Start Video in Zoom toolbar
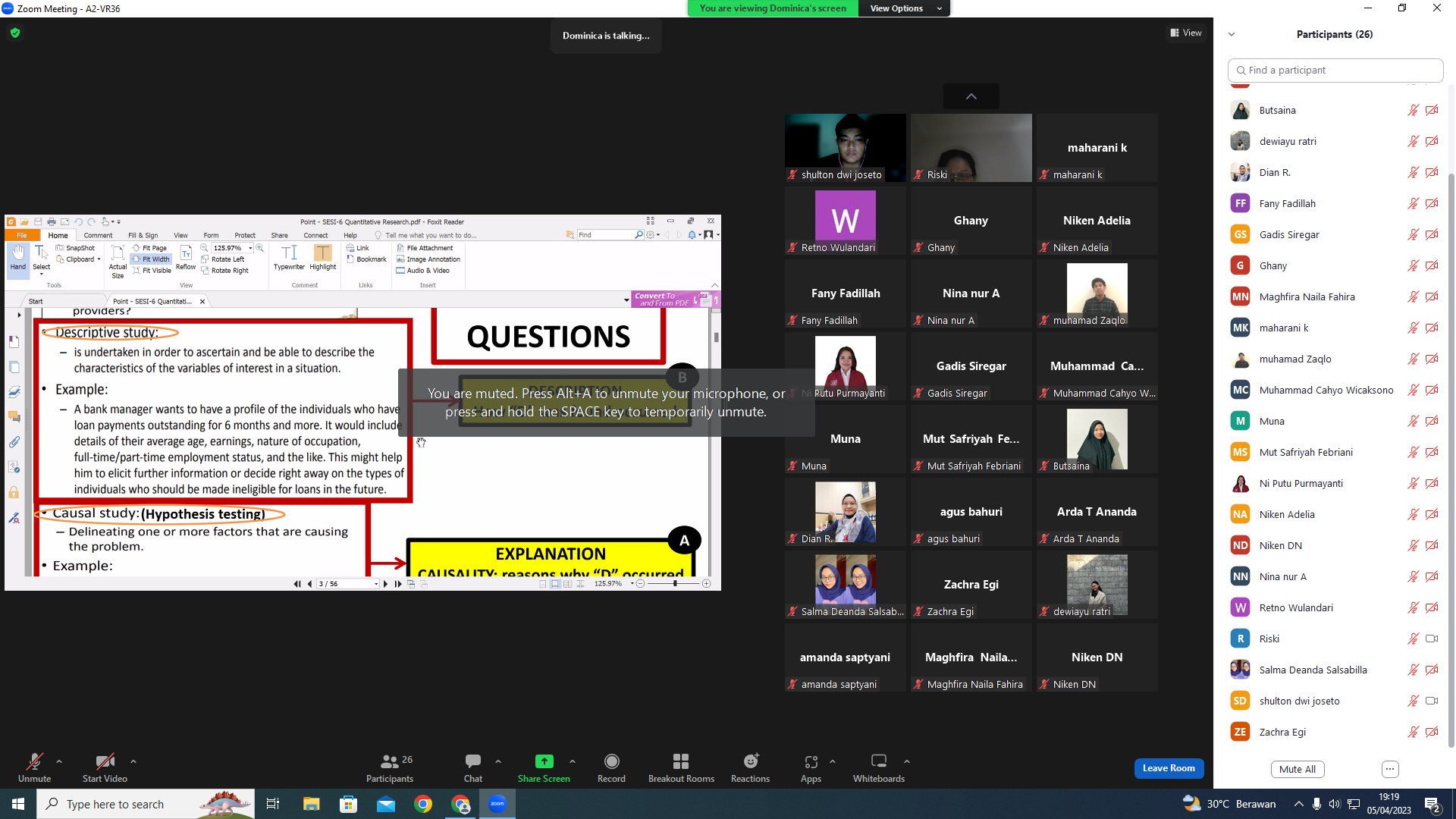The height and width of the screenshot is (819, 1456). point(105,767)
